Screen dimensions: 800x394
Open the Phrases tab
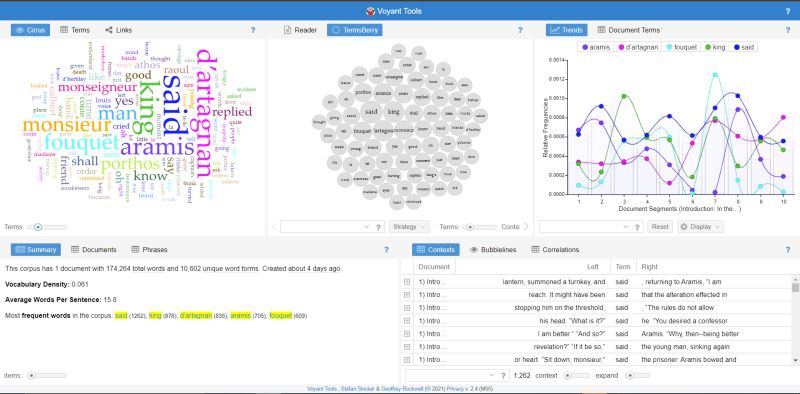149,250
